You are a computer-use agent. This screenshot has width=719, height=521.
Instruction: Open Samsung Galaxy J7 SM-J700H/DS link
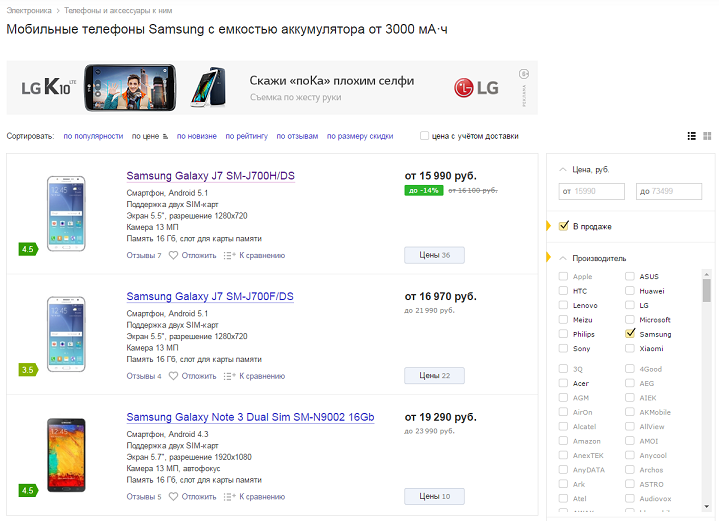(210, 176)
